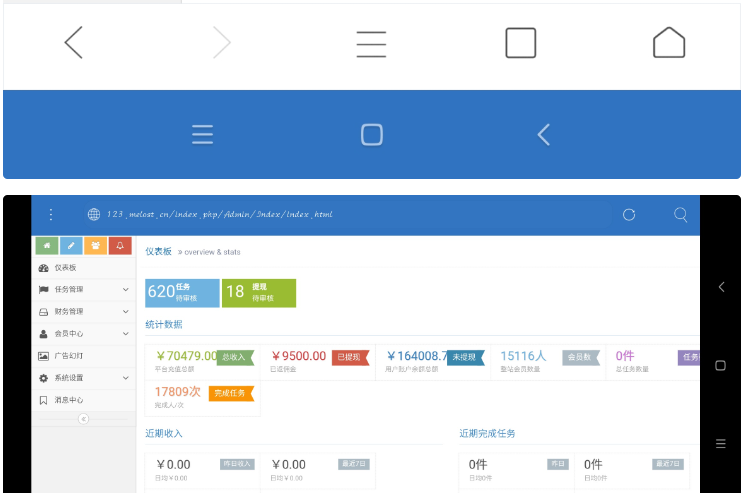Tap the back chevron in the black side bar
This screenshot has width=745, height=493.
tap(721, 287)
